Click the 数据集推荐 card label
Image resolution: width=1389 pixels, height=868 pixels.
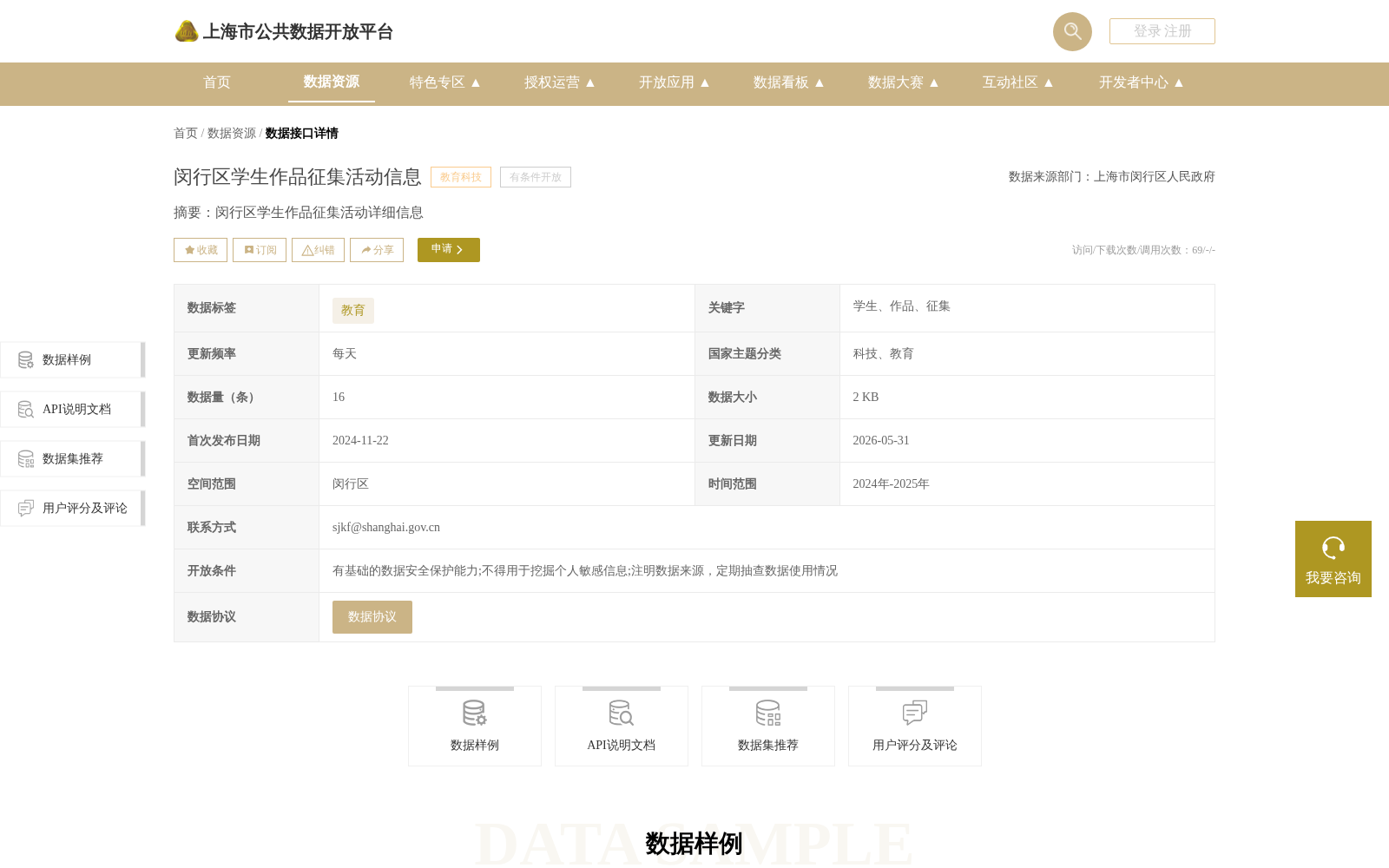click(x=768, y=746)
